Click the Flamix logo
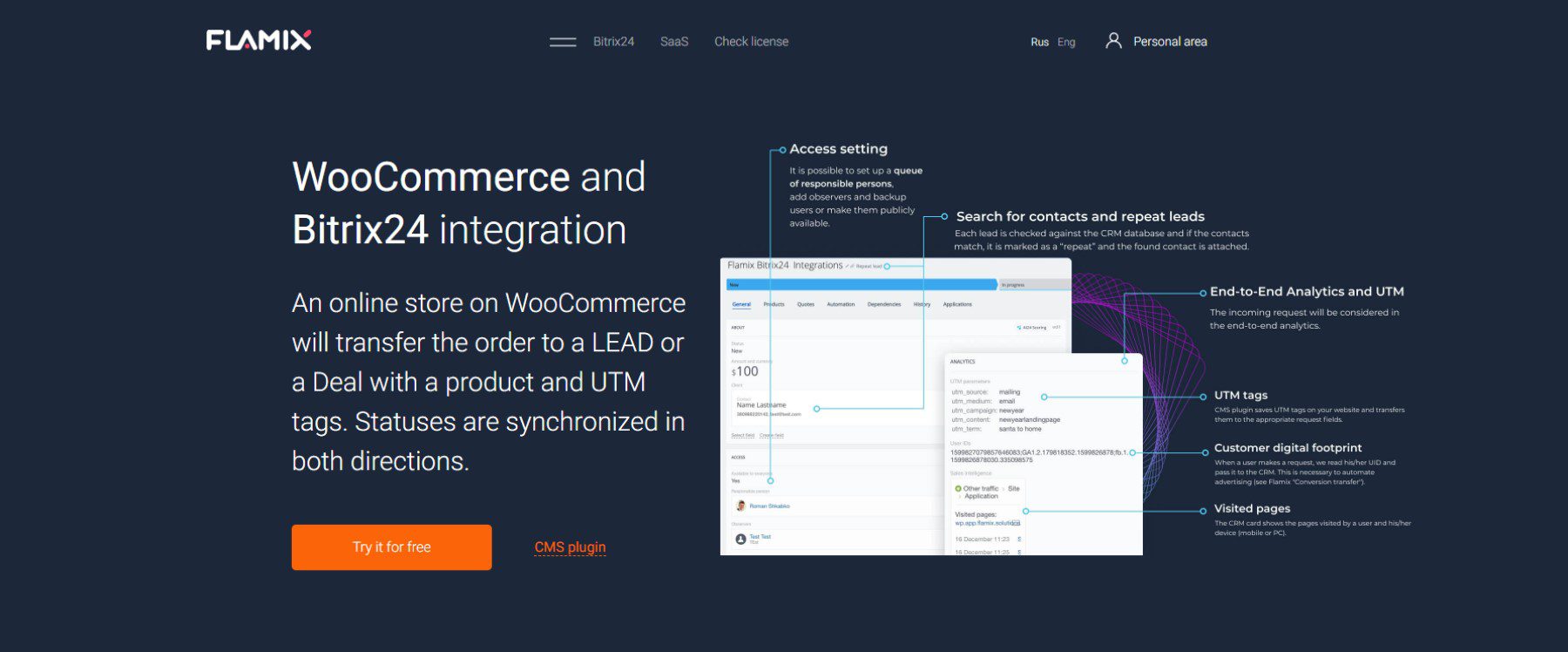The height and width of the screenshot is (652, 1568). pos(259,40)
